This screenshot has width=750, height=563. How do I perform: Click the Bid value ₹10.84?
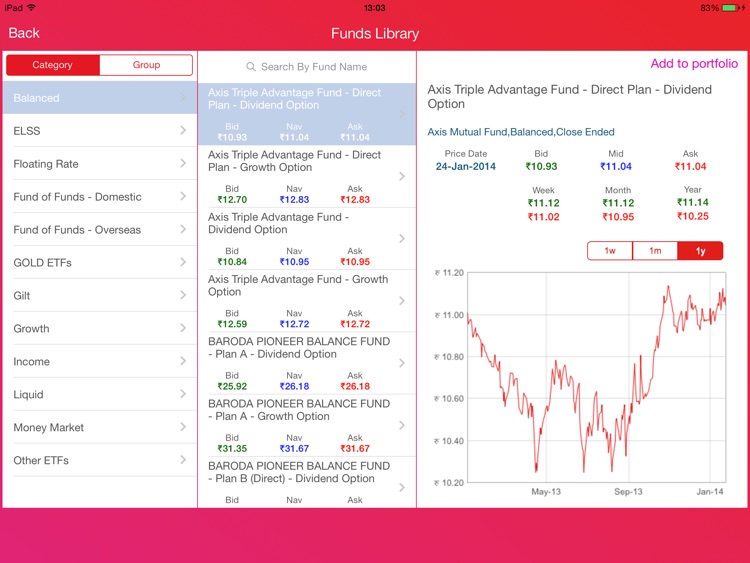232,262
